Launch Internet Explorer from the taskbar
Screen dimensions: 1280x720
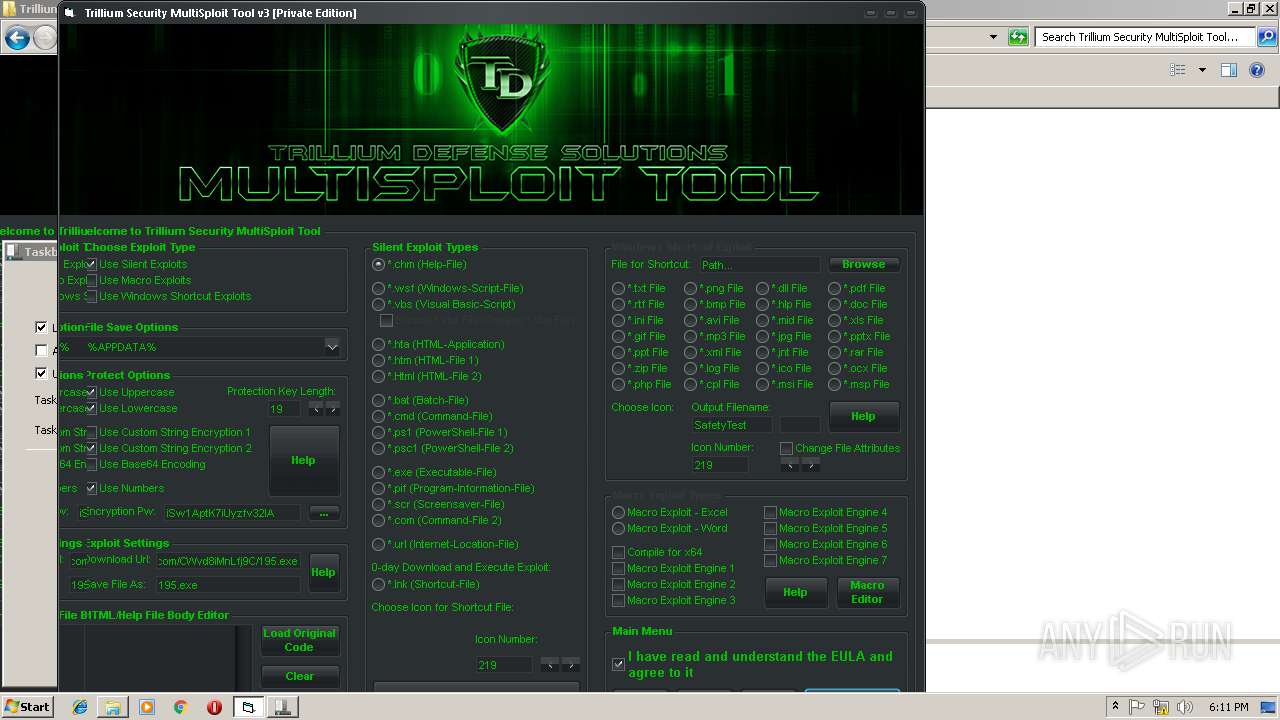pos(80,707)
